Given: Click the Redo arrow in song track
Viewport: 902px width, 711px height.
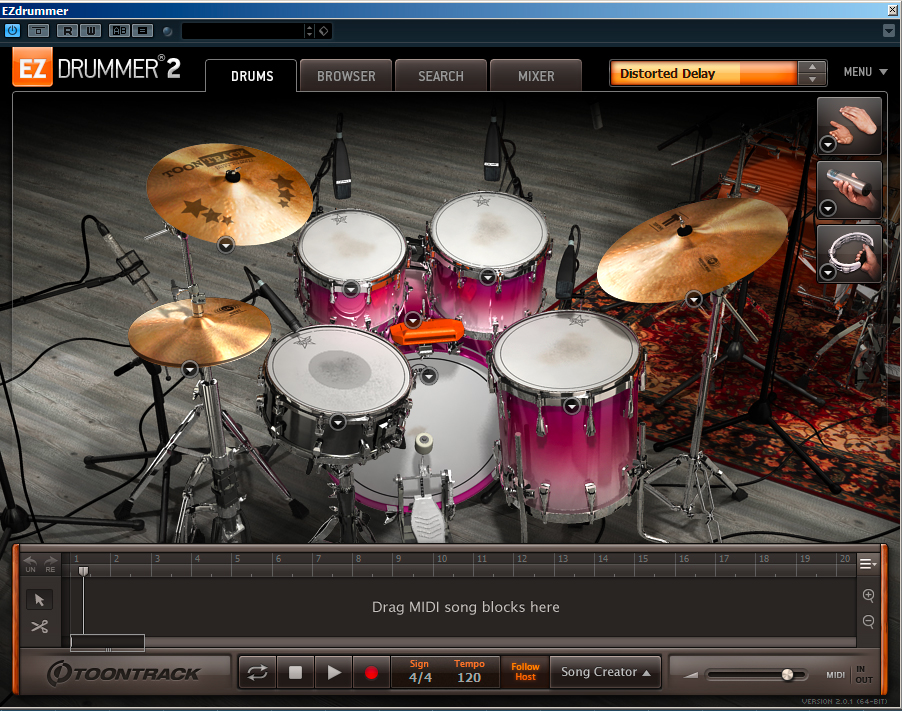Looking at the screenshot, I should click(x=51, y=564).
